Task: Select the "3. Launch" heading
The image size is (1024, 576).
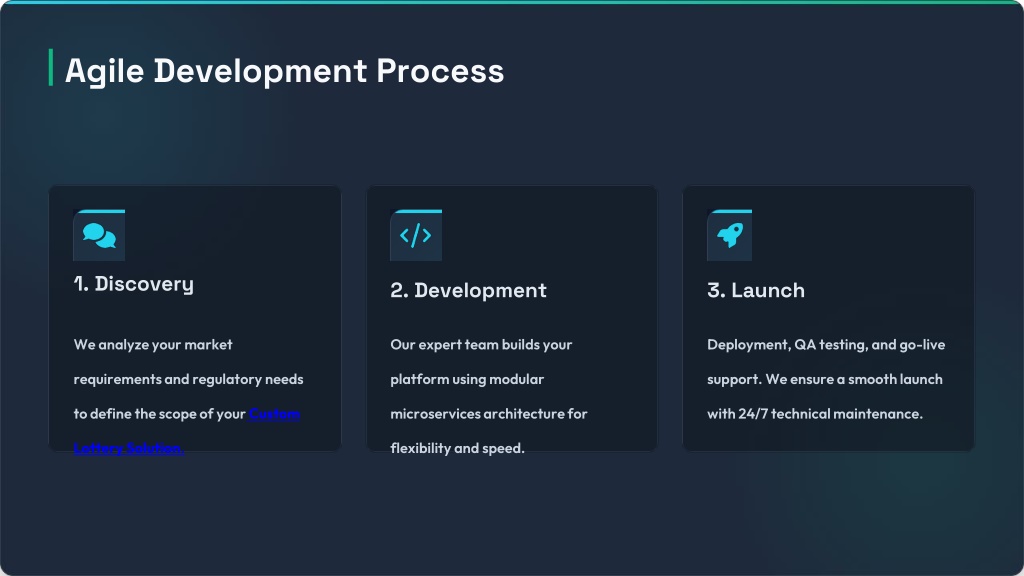Action: pyautogui.click(x=755, y=291)
